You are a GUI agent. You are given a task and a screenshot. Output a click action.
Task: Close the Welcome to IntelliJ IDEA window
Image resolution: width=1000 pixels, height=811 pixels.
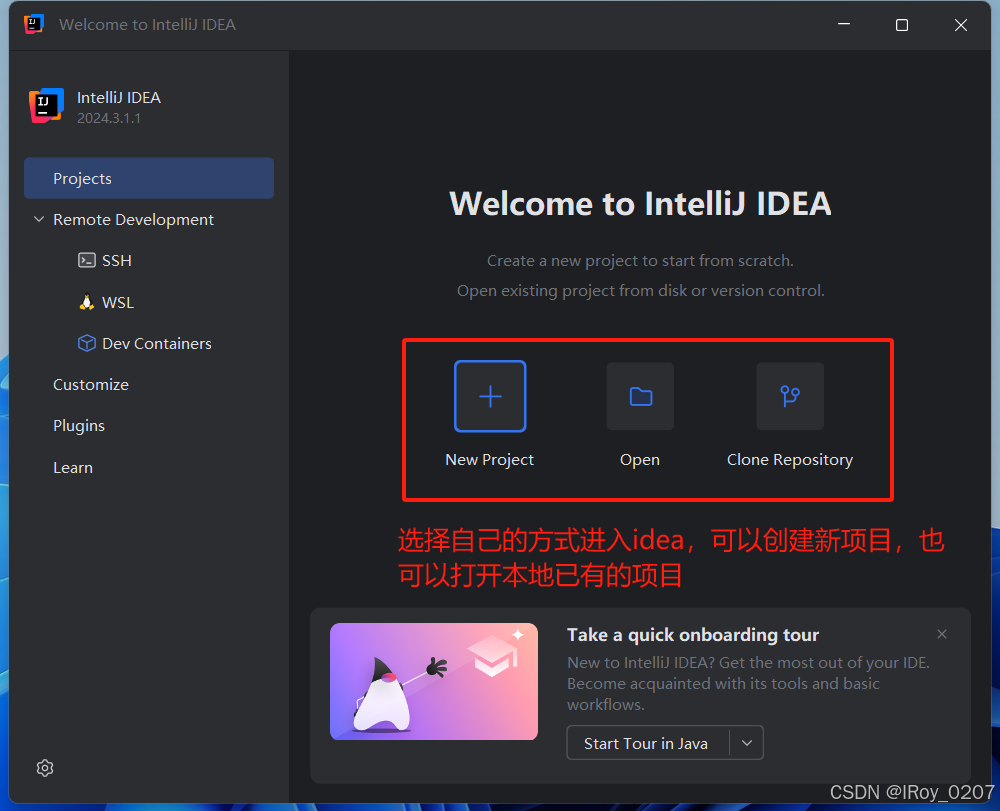point(960,24)
